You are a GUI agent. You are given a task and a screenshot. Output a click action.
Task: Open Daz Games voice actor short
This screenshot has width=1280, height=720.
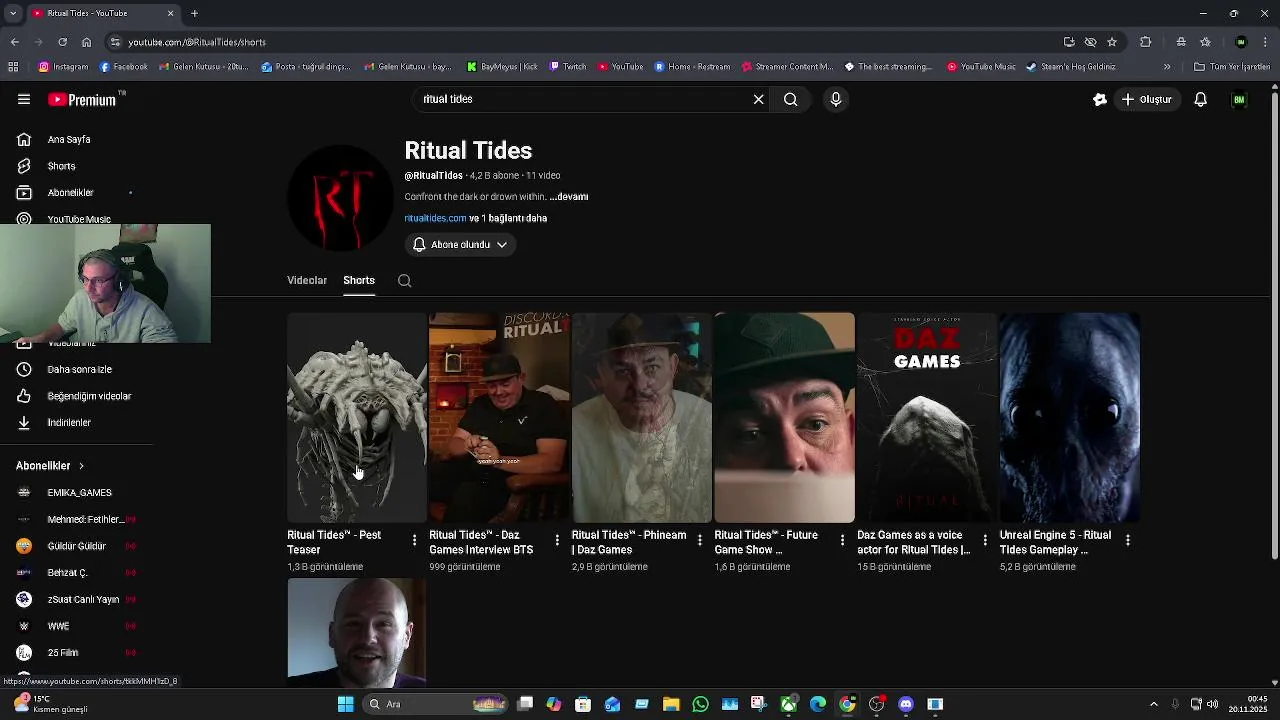[927, 418]
